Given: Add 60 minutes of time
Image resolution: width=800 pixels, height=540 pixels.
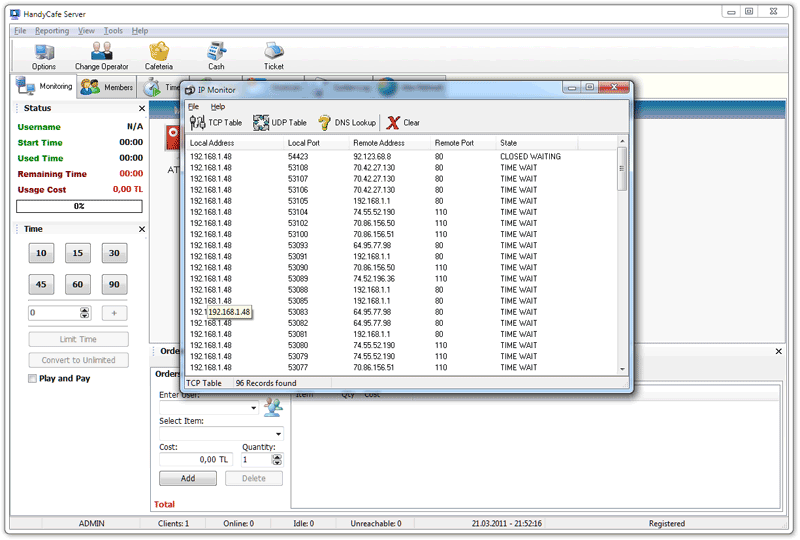Looking at the screenshot, I should [78, 285].
